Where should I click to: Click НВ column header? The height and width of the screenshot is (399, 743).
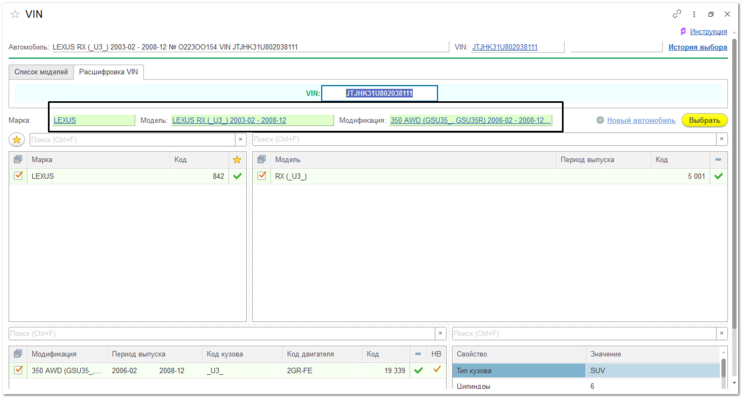click(x=436, y=354)
